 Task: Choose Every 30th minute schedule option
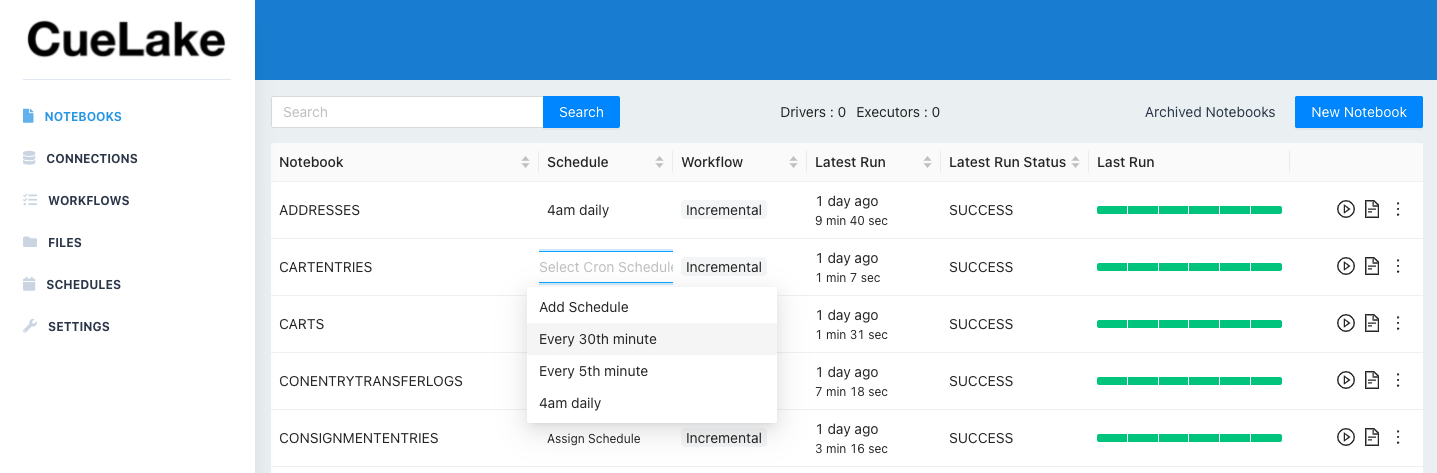pos(652,339)
